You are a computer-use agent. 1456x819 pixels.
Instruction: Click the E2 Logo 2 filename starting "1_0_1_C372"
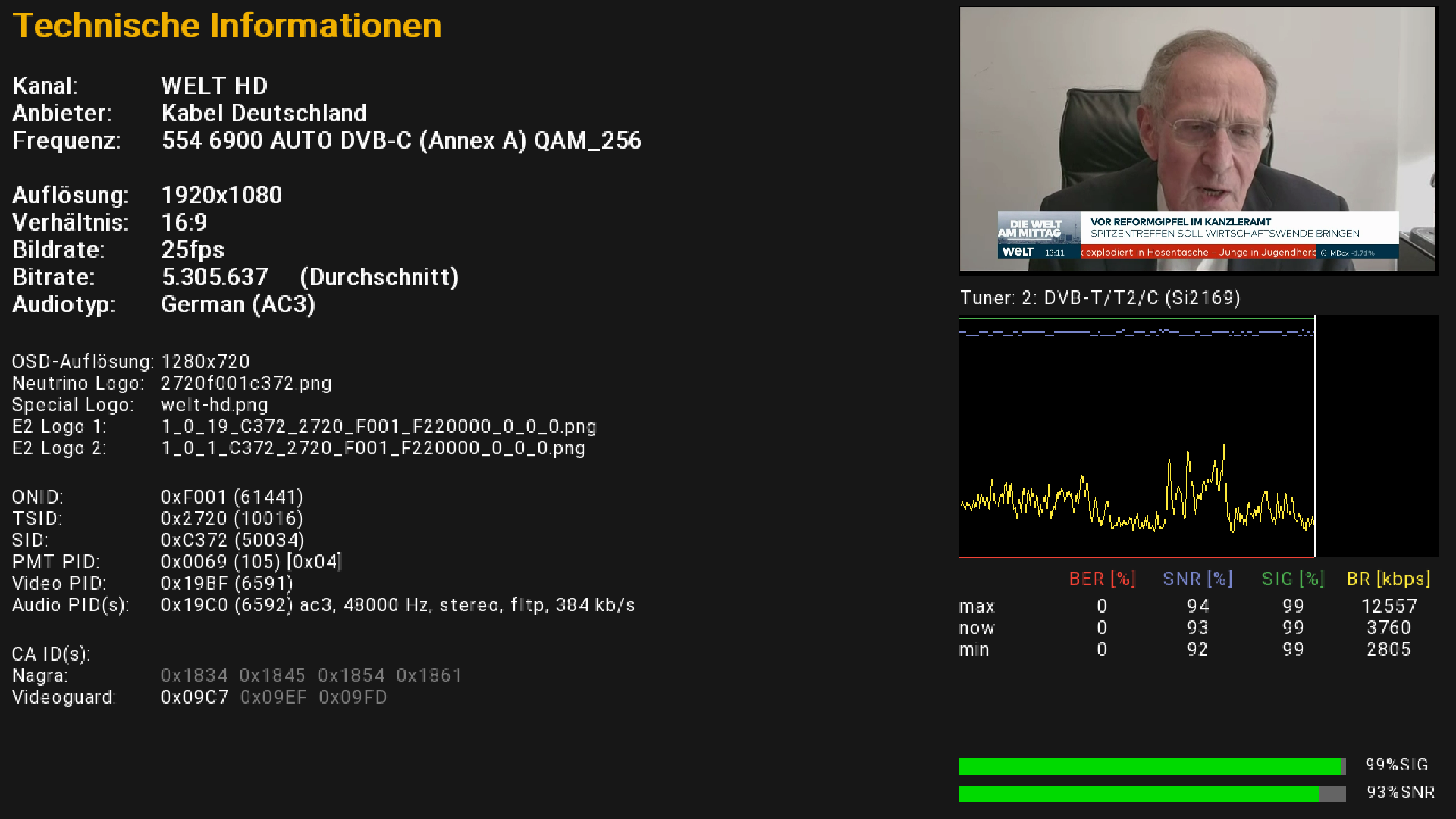[373, 448]
